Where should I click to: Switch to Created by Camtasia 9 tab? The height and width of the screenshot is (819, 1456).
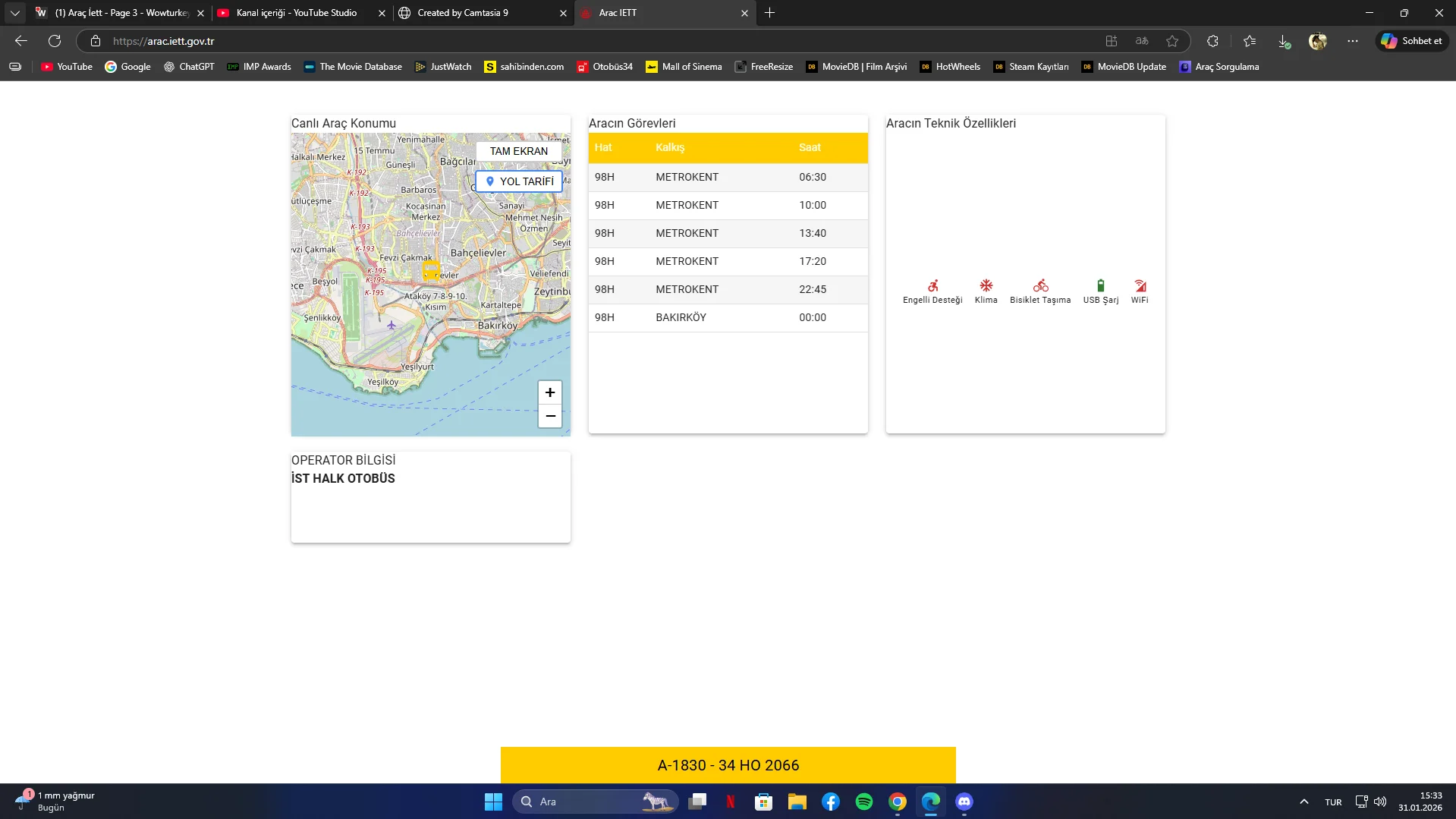463,13
